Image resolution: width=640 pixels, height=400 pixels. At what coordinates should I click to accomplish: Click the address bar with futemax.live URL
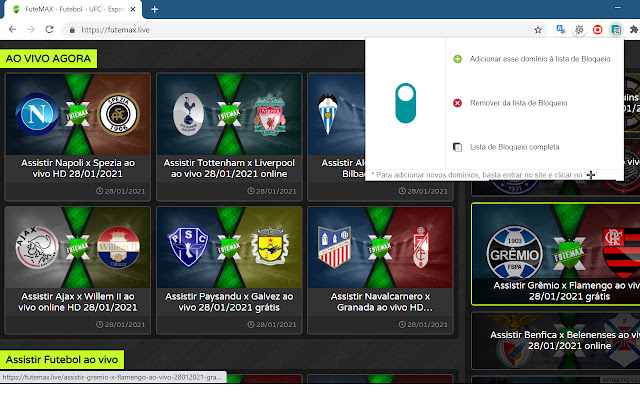[x=304, y=30]
